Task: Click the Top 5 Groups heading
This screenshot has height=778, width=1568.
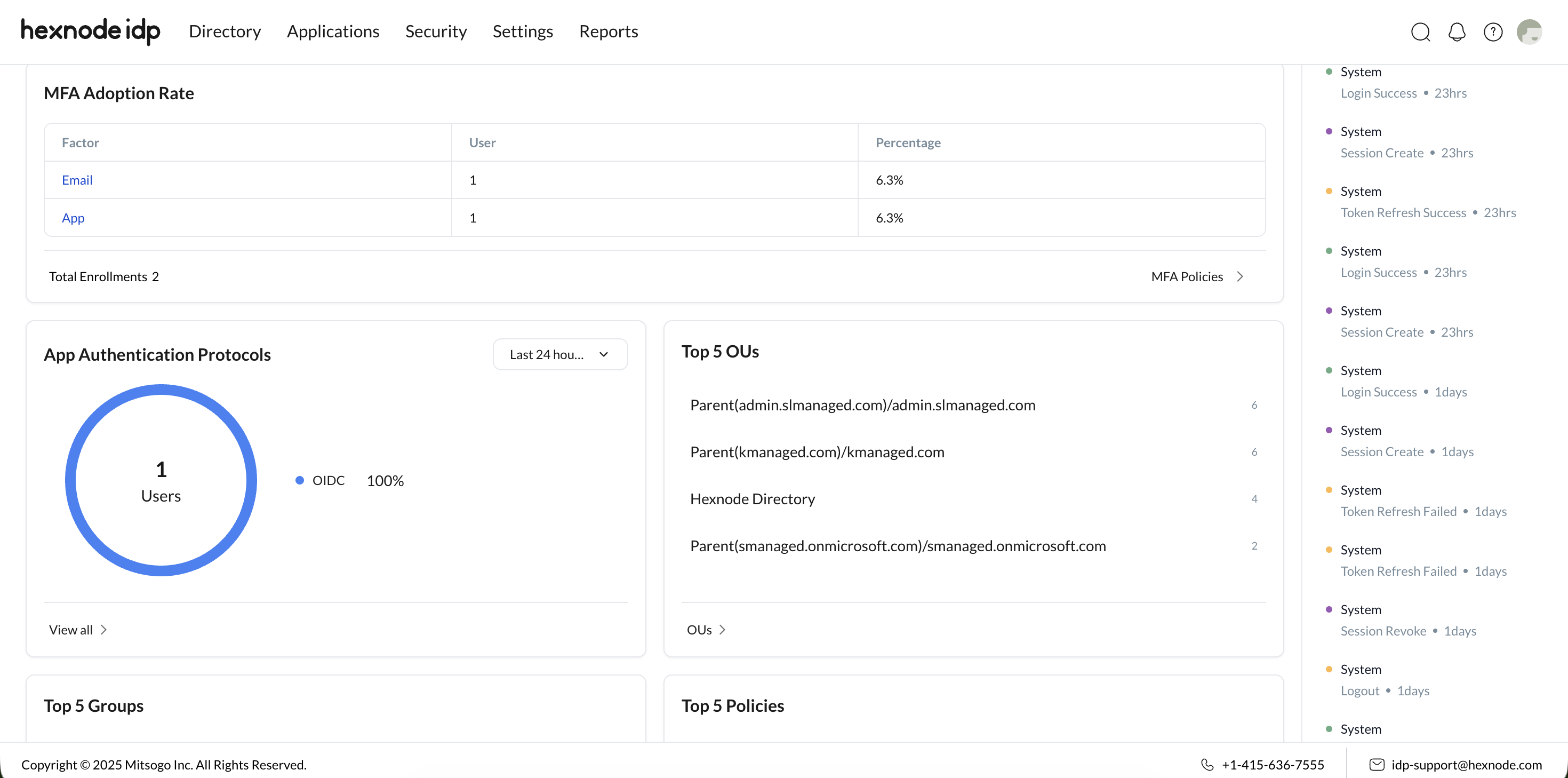Action: tap(93, 705)
